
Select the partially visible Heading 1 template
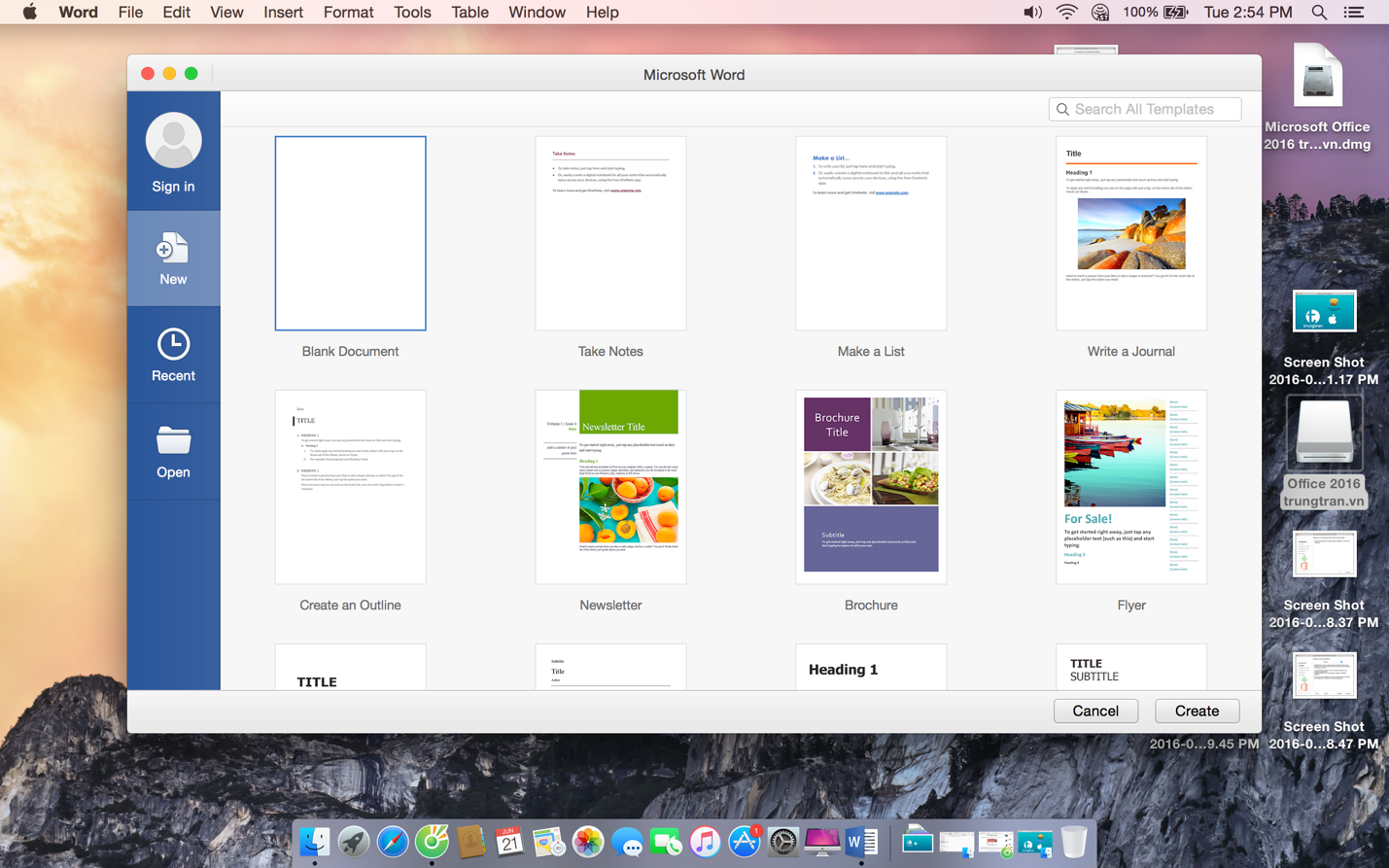tap(871, 667)
